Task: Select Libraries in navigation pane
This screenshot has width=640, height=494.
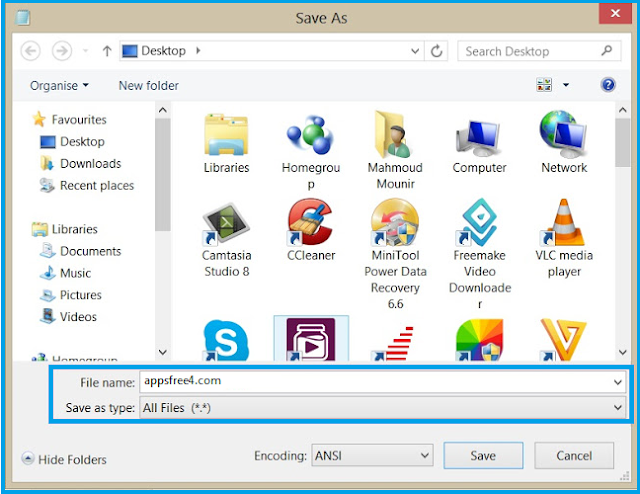Action: 65,229
